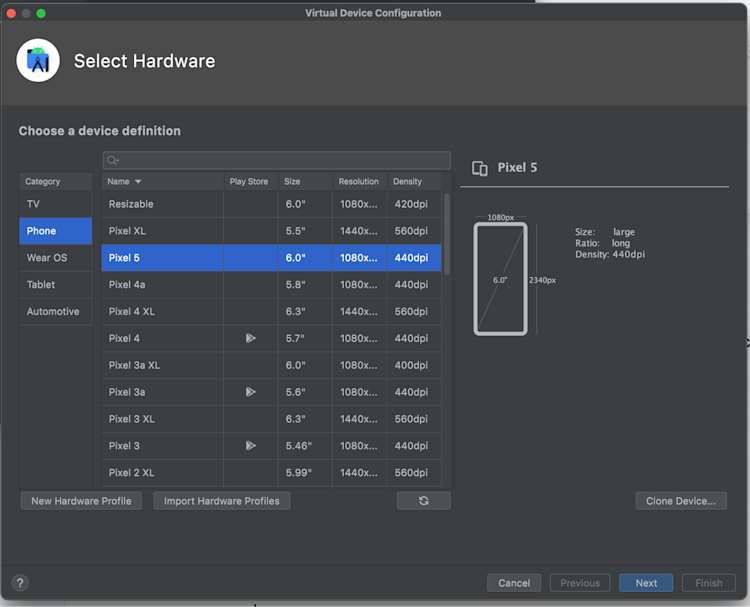Click the refresh device list icon button
This screenshot has height=607, width=750.
point(423,501)
